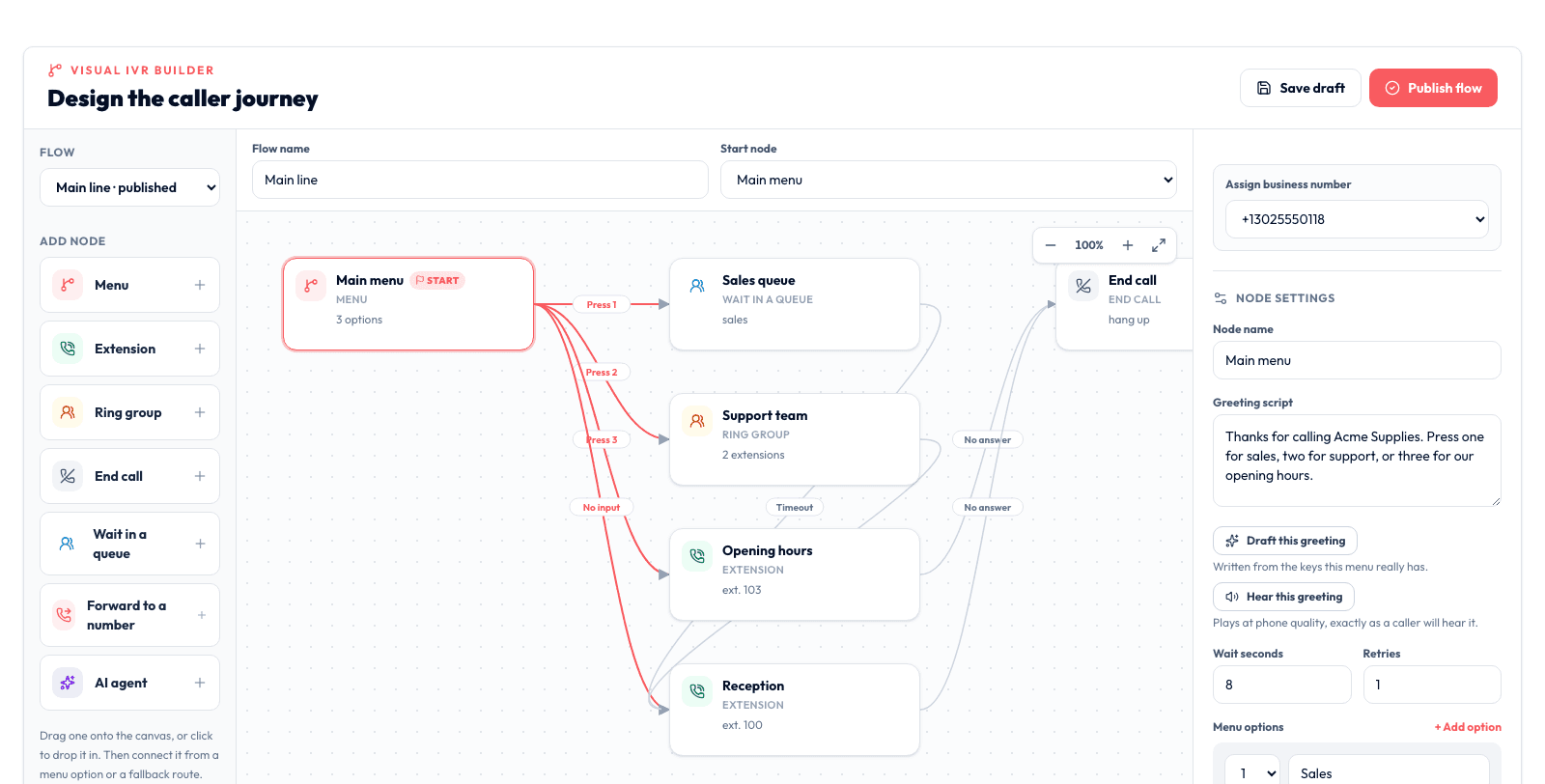Add a Menu node via its plus icon
1545x784 pixels.
coord(200,285)
